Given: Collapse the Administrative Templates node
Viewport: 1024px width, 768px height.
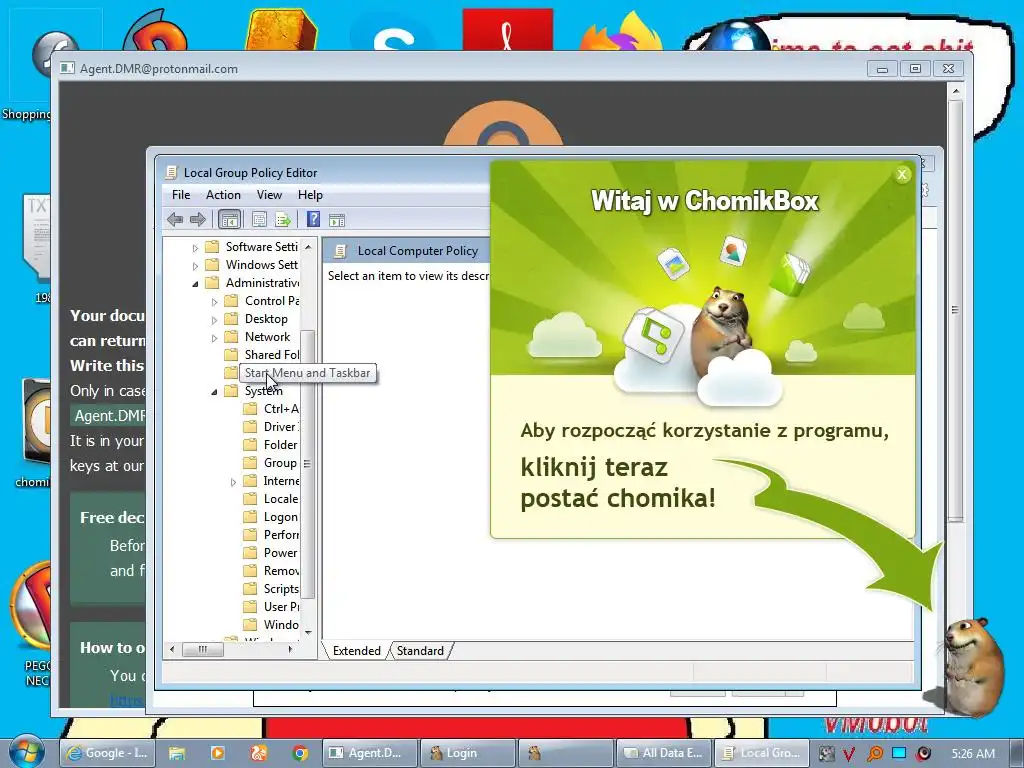Looking at the screenshot, I should pyautogui.click(x=195, y=283).
